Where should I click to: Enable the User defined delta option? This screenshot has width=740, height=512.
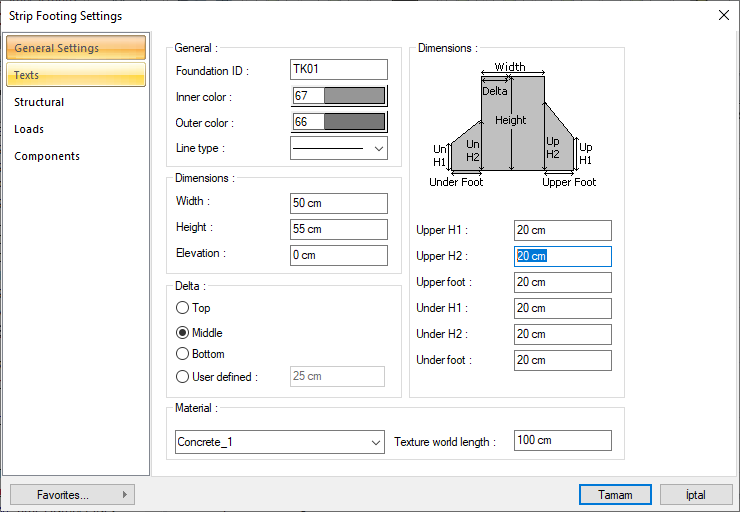pyautogui.click(x=182, y=377)
